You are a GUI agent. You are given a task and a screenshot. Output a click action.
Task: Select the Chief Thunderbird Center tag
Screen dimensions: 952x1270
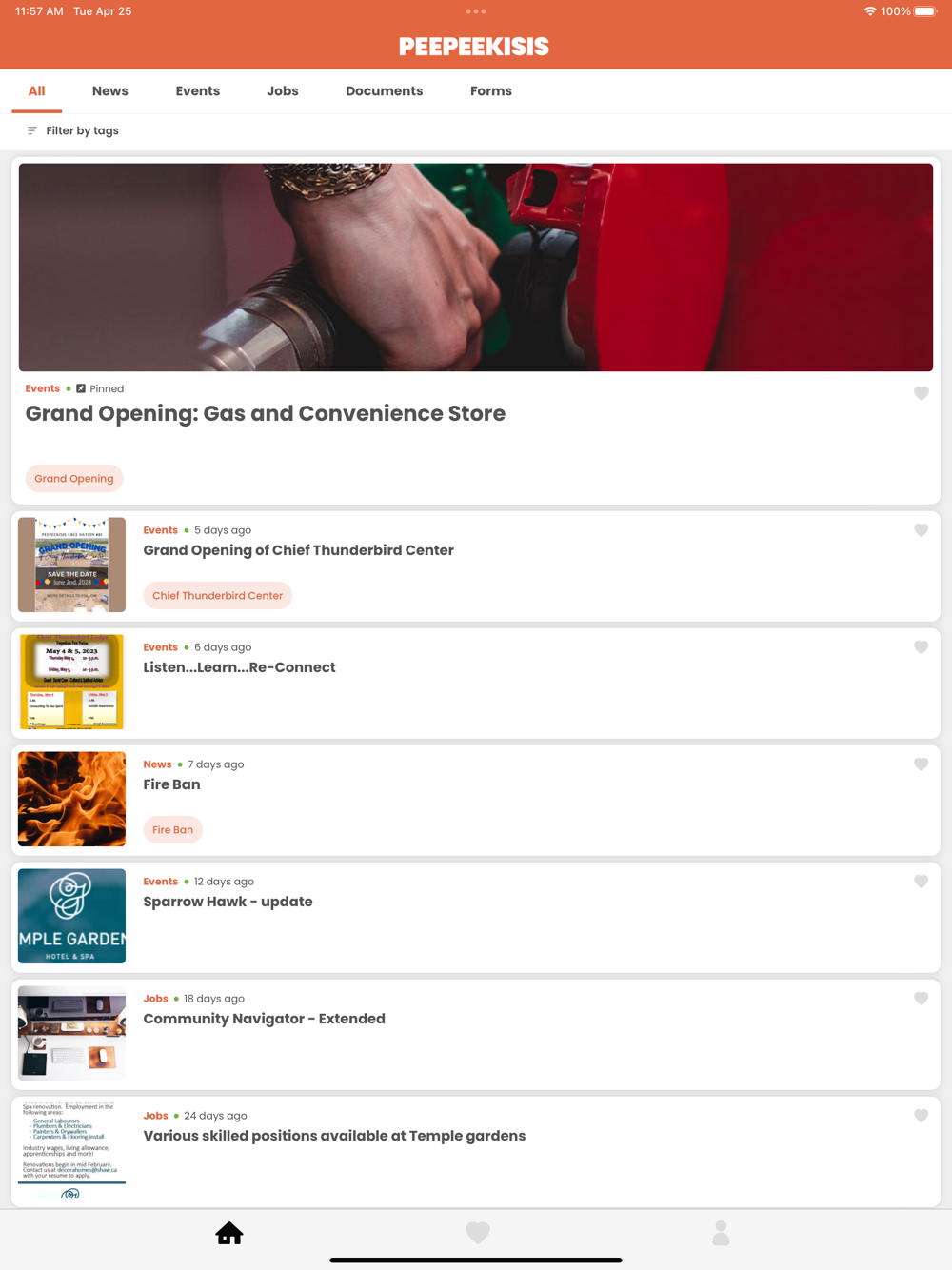click(x=218, y=596)
